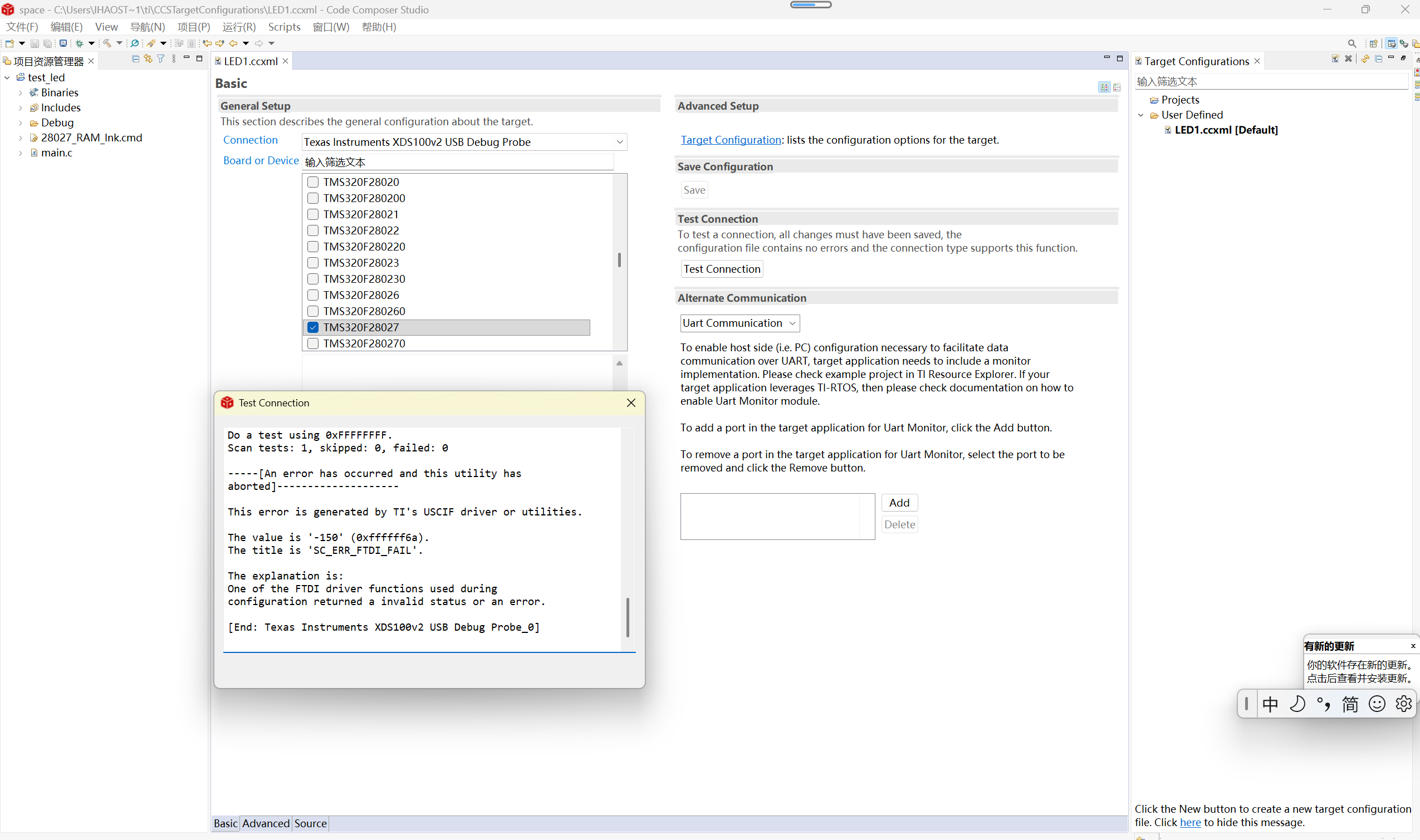Click the Debug bug icon in toolbar
The height and width of the screenshot is (840, 1420).
point(79,43)
